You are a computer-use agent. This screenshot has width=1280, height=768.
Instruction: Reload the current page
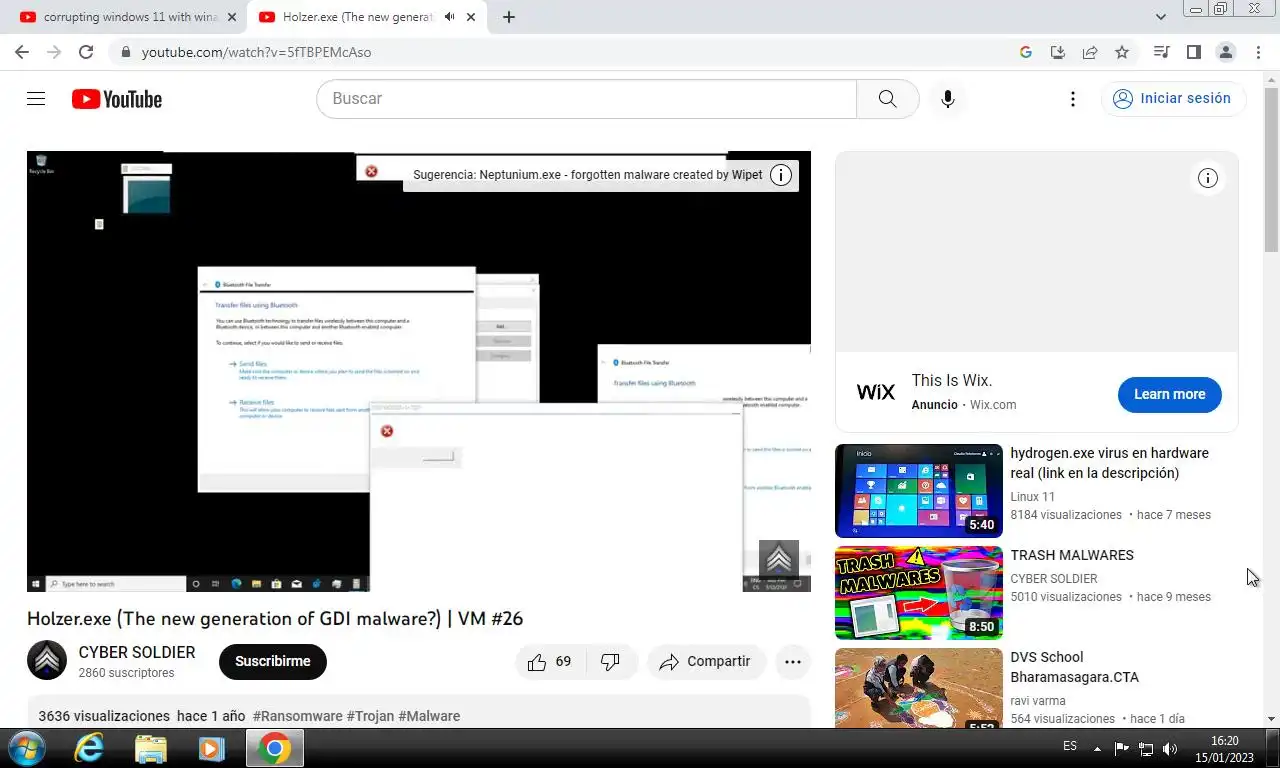(x=86, y=52)
